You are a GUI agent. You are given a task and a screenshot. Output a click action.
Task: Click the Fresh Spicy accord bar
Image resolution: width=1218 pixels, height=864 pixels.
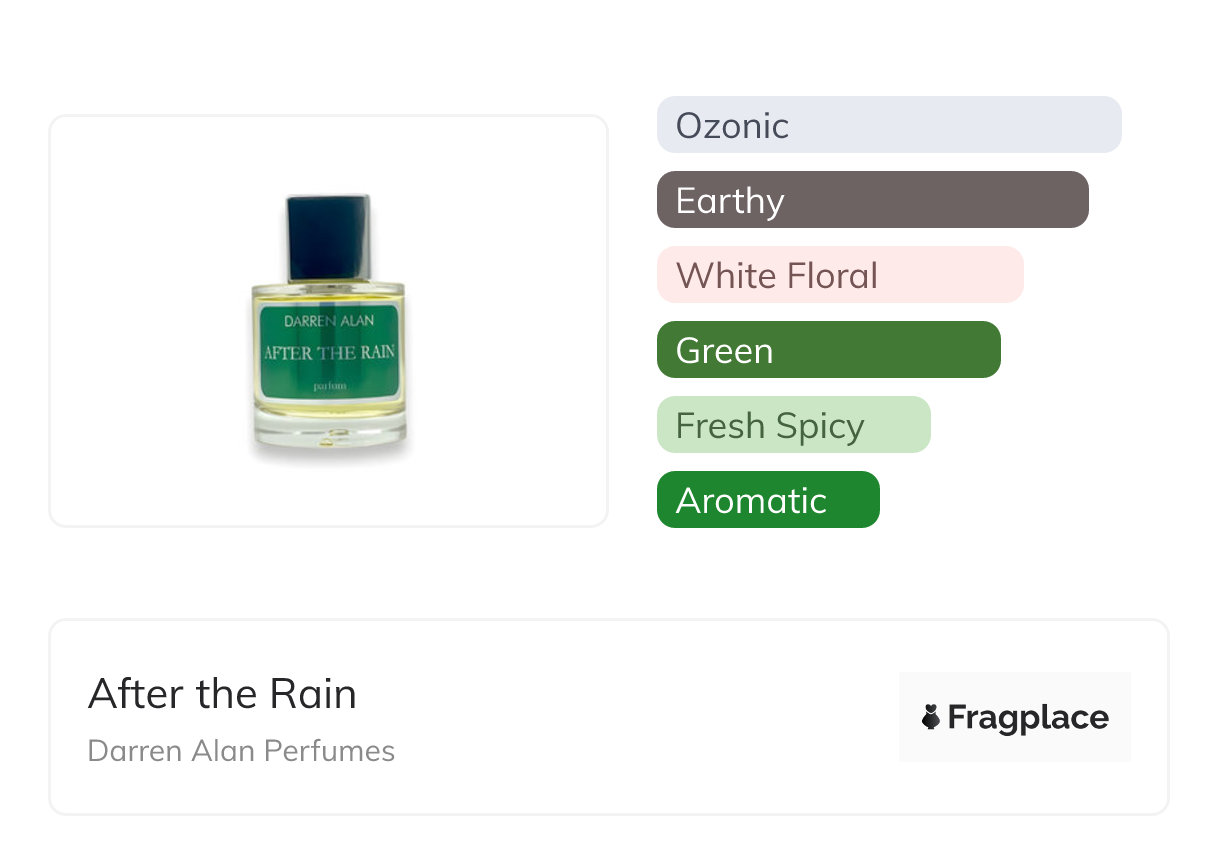[793, 425]
